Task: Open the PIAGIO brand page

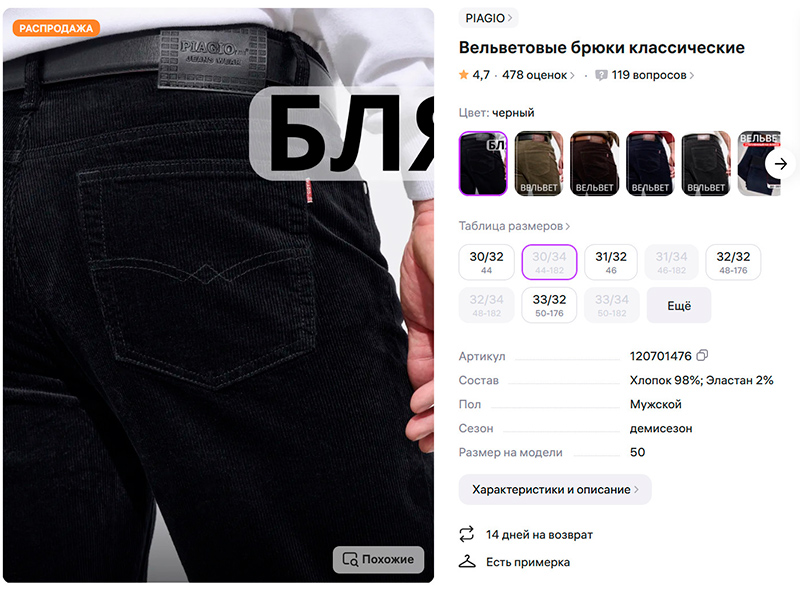Action: pyautogui.click(x=489, y=18)
